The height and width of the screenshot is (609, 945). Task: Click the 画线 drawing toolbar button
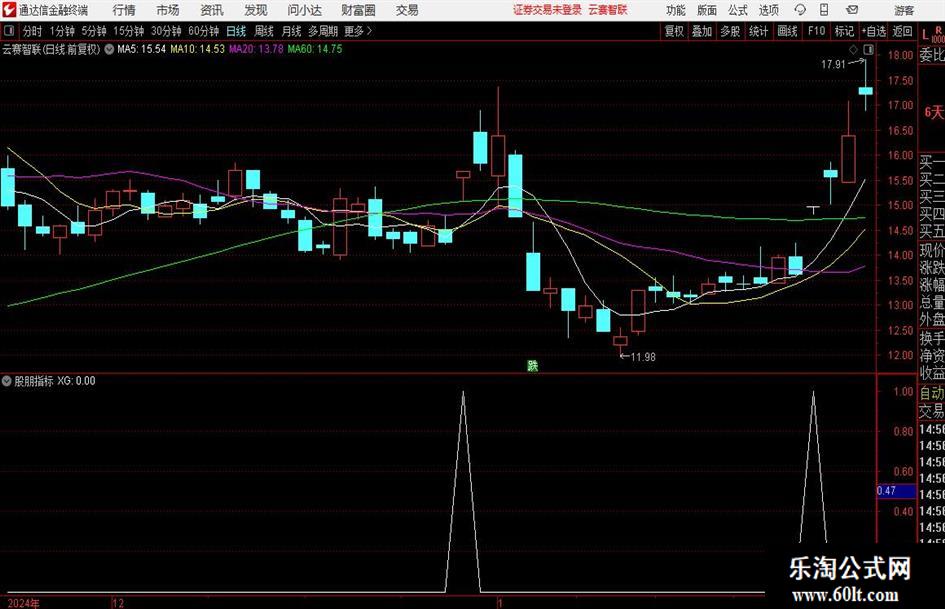click(788, 31)
